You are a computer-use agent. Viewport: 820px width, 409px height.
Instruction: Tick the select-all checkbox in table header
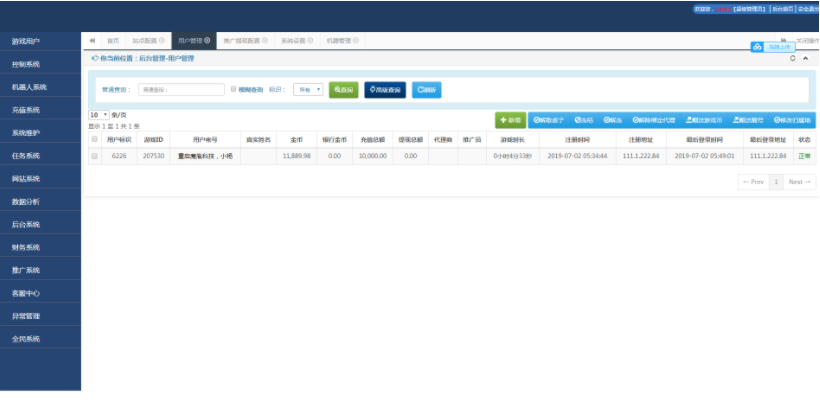pos(95,140)
